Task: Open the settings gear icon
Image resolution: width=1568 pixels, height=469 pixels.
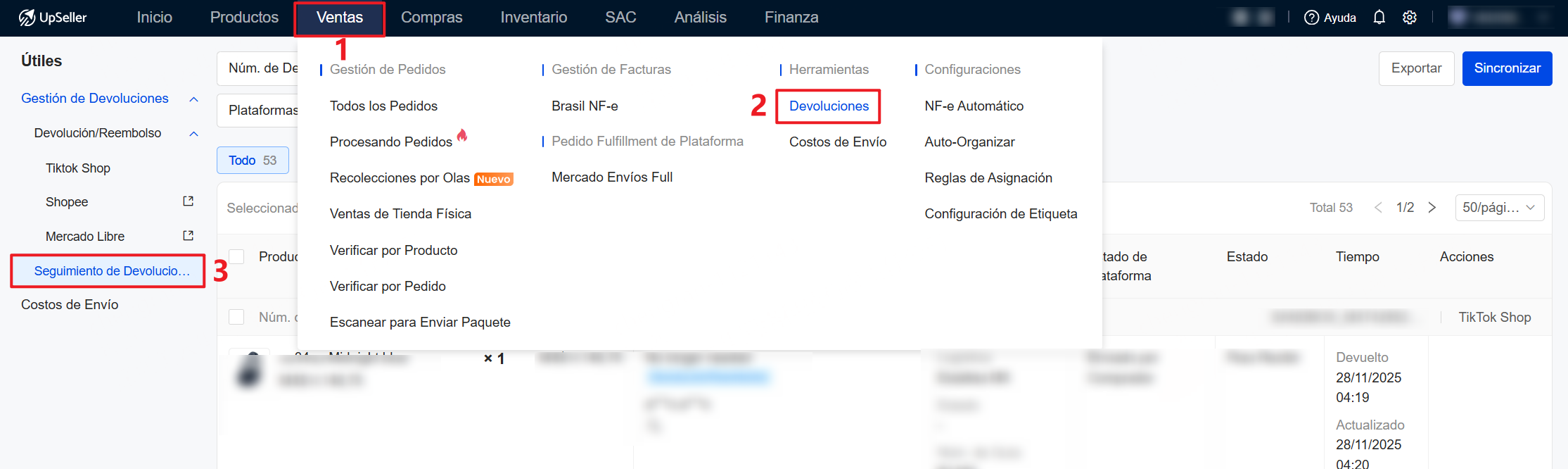Action: point(1409,18)
